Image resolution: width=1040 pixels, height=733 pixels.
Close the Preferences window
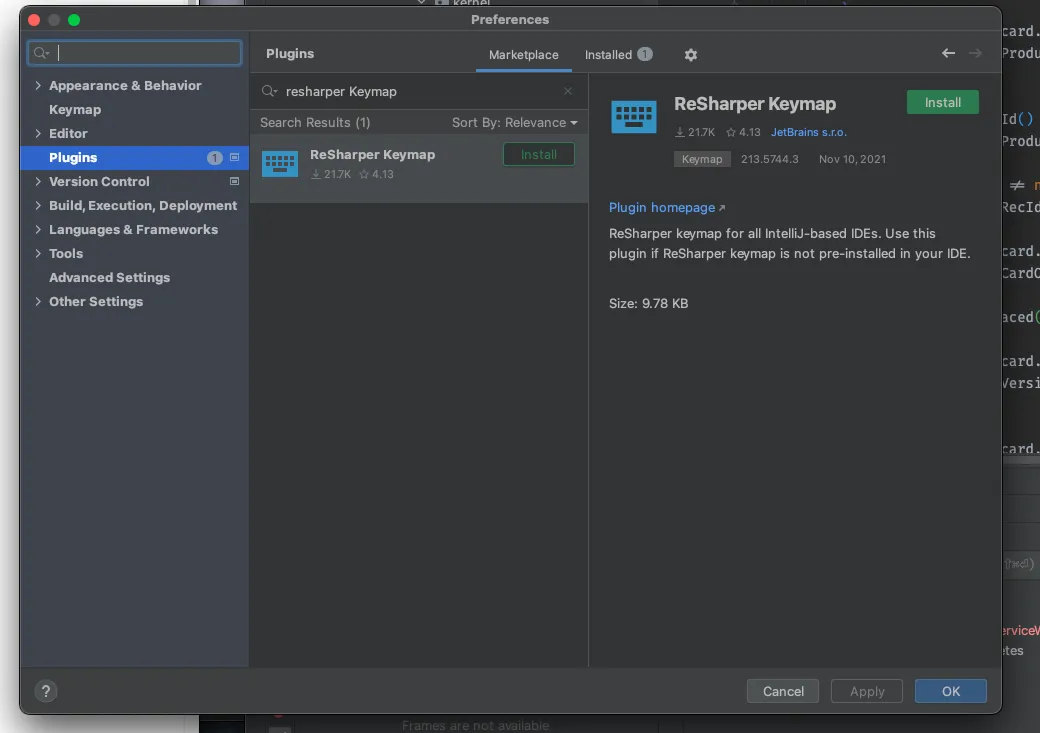tap(34, 20)
